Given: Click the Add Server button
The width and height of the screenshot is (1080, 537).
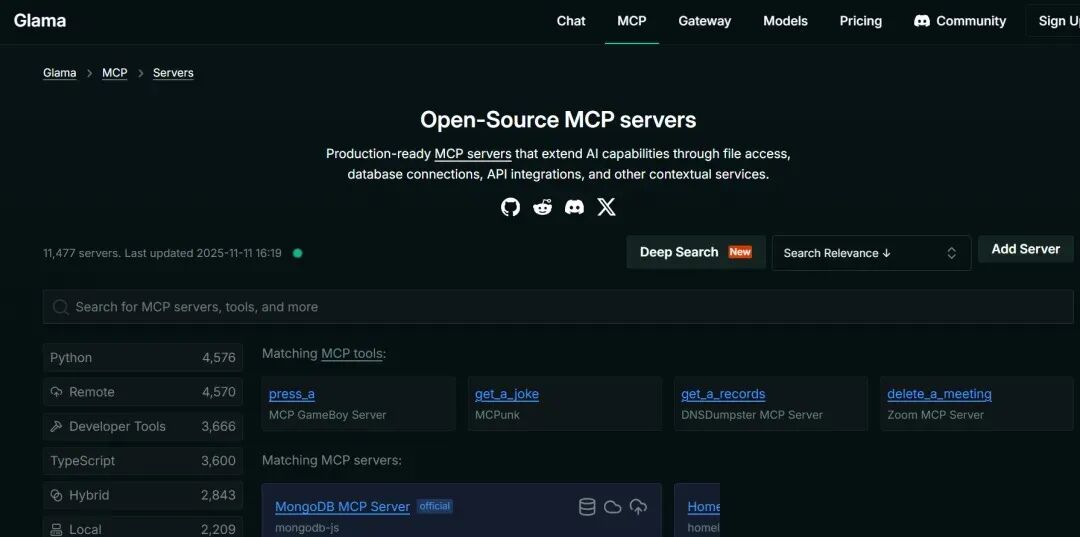Looking at the screenshot, I should (1026, 249).
